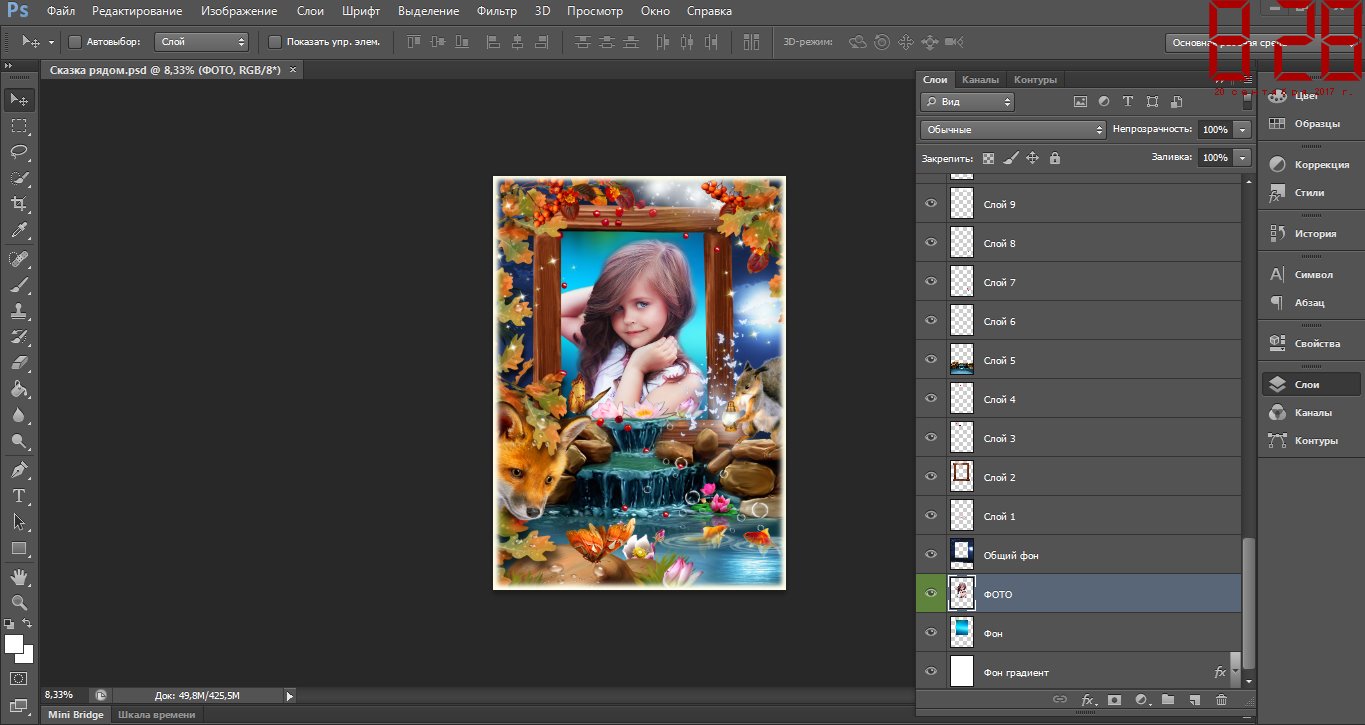Select the Brush tool
The width and height of the screenshot is (1365, 725).
(19, 285)
